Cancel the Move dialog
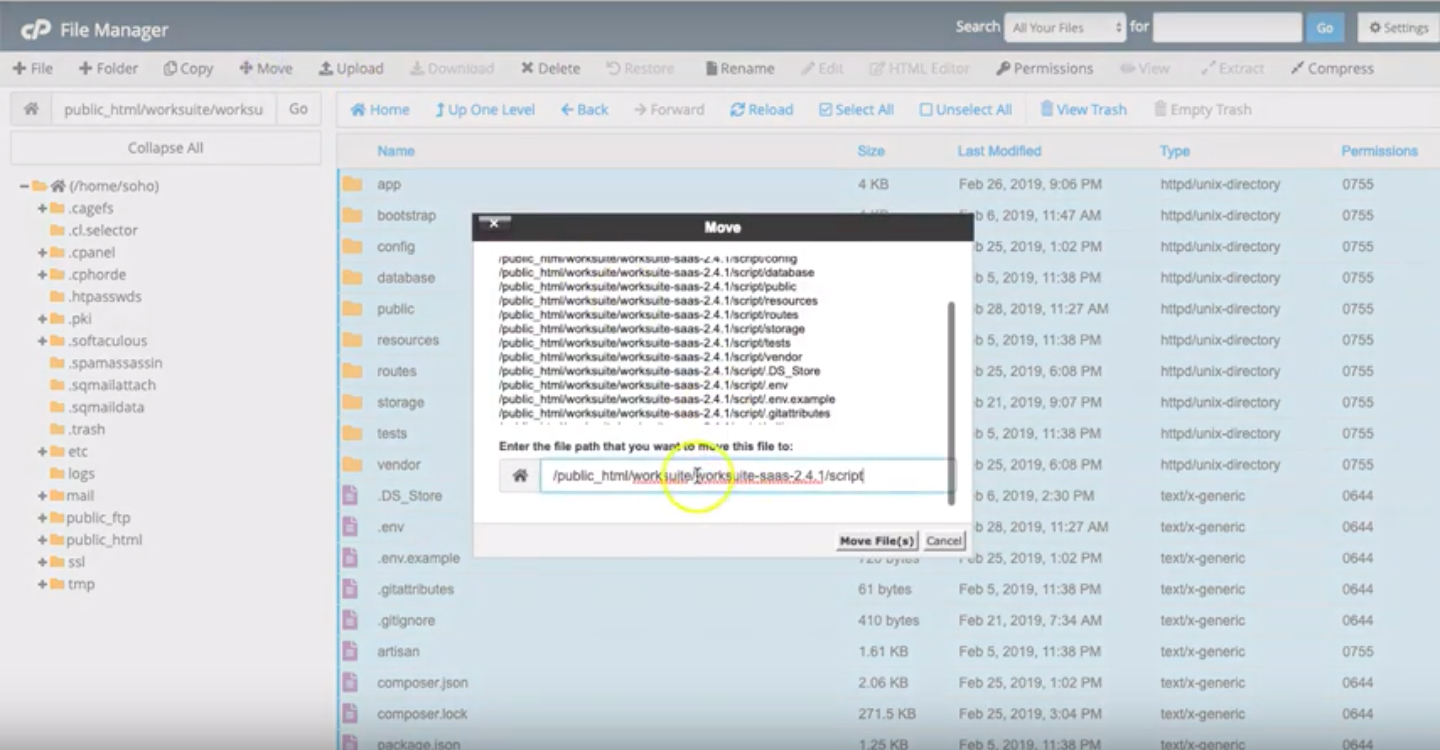1440x750 pixels. (943, 541)
